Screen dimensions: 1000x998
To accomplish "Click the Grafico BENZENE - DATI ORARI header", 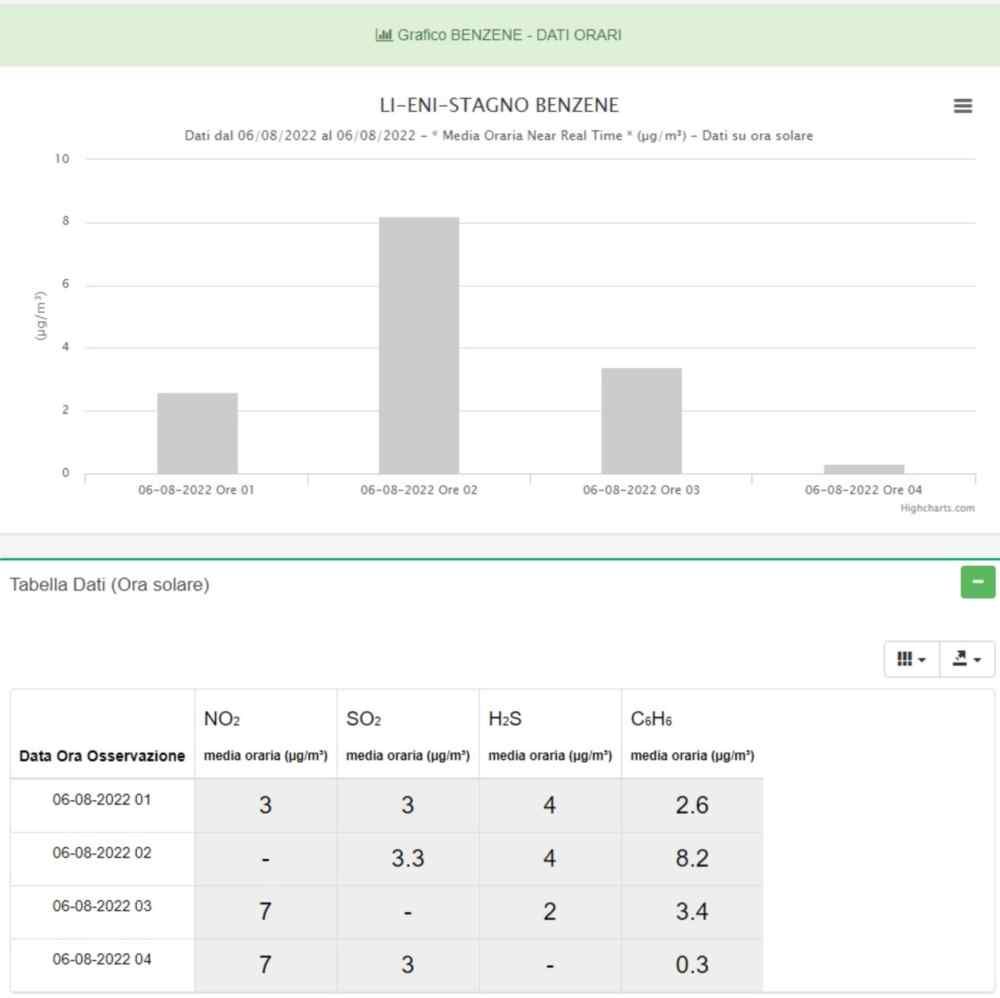I will [x=508, y=35].
